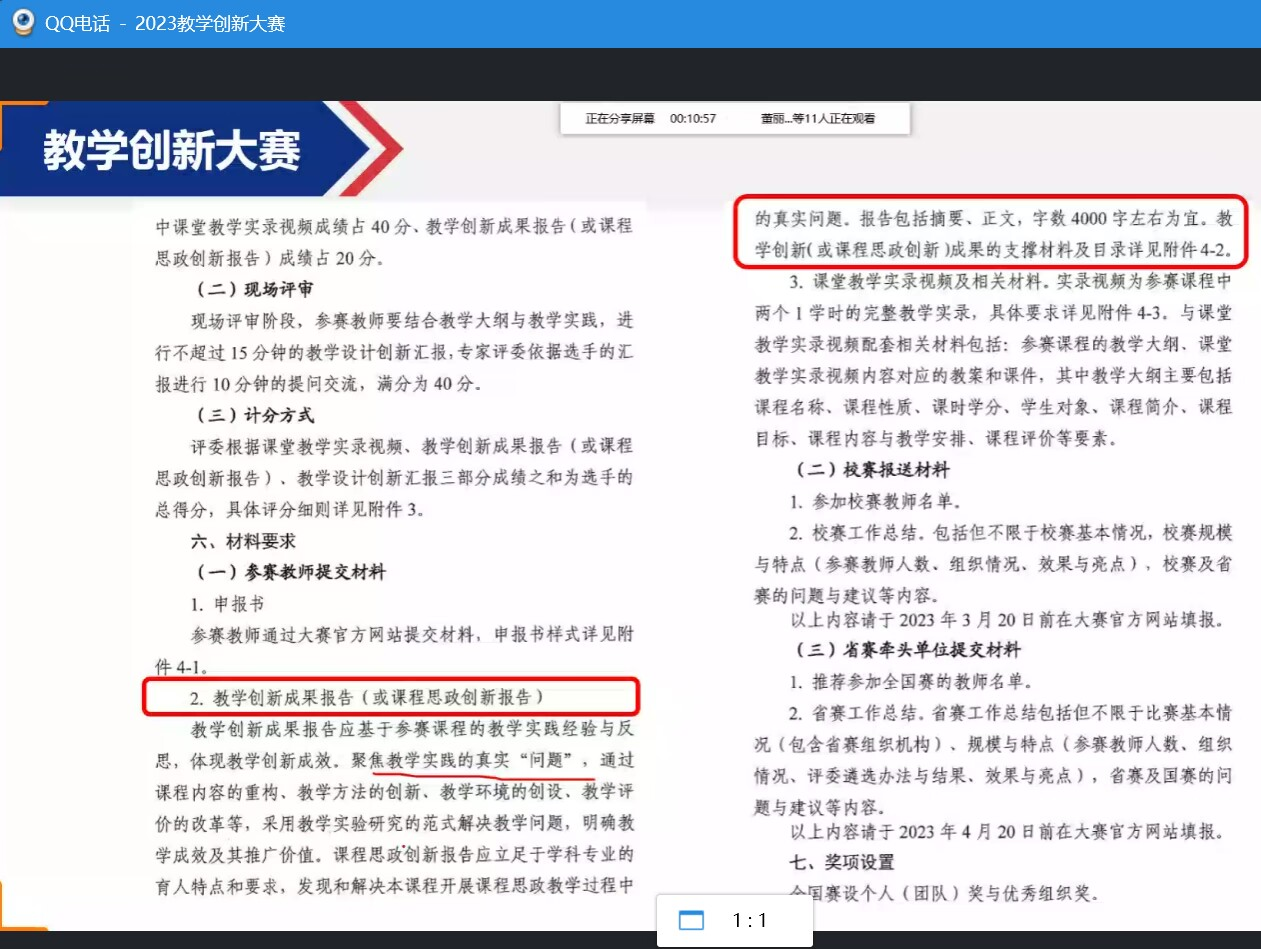Click the line 3. 课堂教学实录视频及相关材料
Screen dimensions: 1261x949
(x=1011, y=280)
